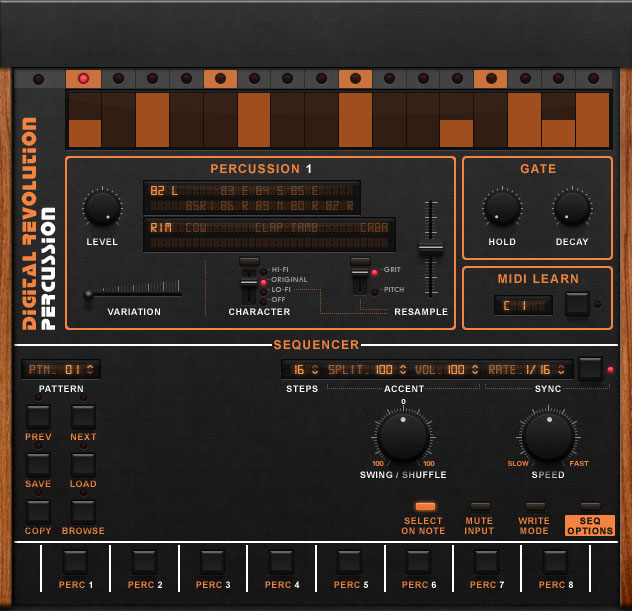Select the PERC 4 pad
This screenshot has width=632, height=611.
tap(281, 562)
